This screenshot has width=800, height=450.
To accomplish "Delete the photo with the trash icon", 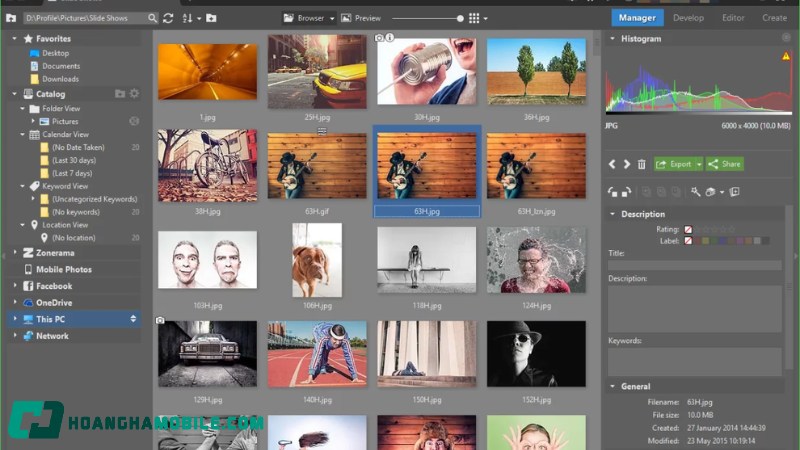I will [642, 164].
